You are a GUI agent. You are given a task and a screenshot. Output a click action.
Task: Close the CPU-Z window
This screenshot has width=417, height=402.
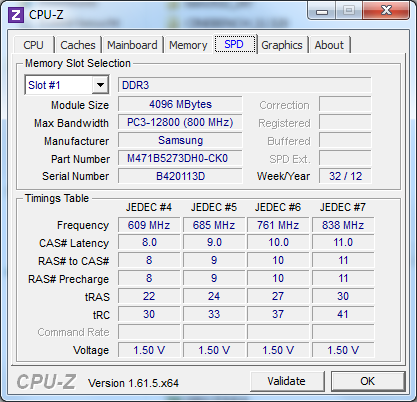click(x=386, y=11)
